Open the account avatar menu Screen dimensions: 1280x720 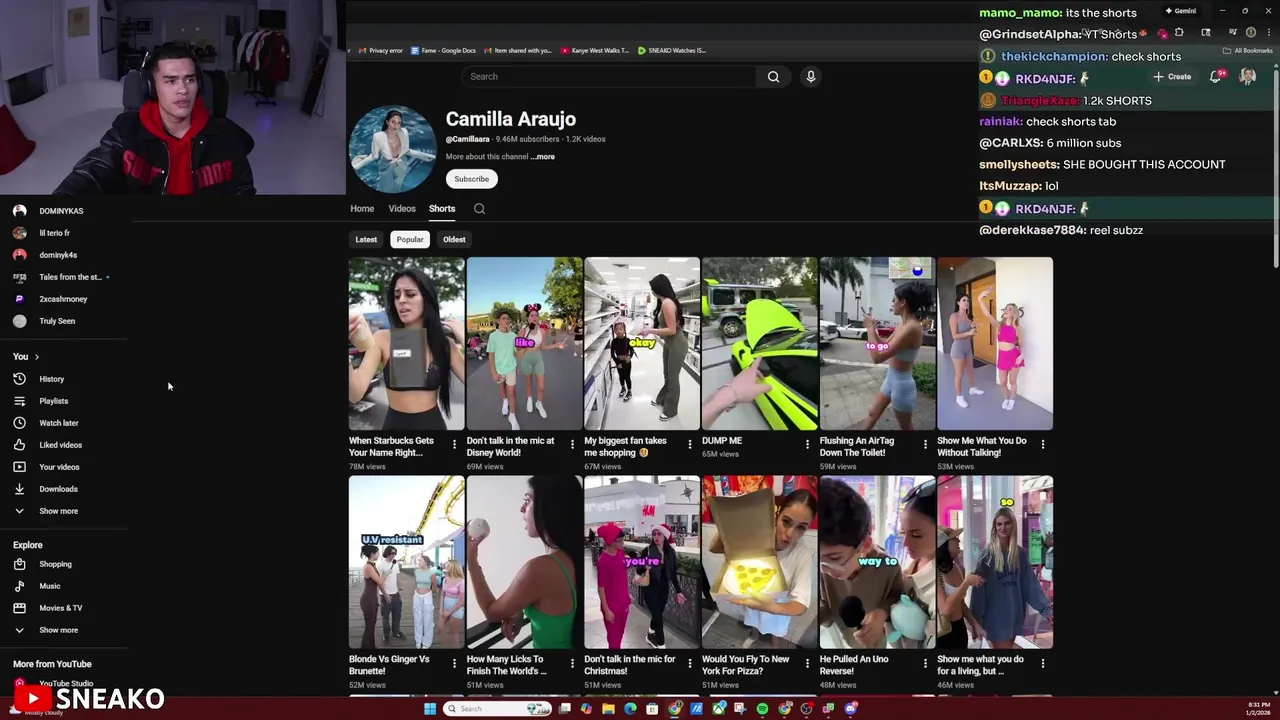(1247, 77)
